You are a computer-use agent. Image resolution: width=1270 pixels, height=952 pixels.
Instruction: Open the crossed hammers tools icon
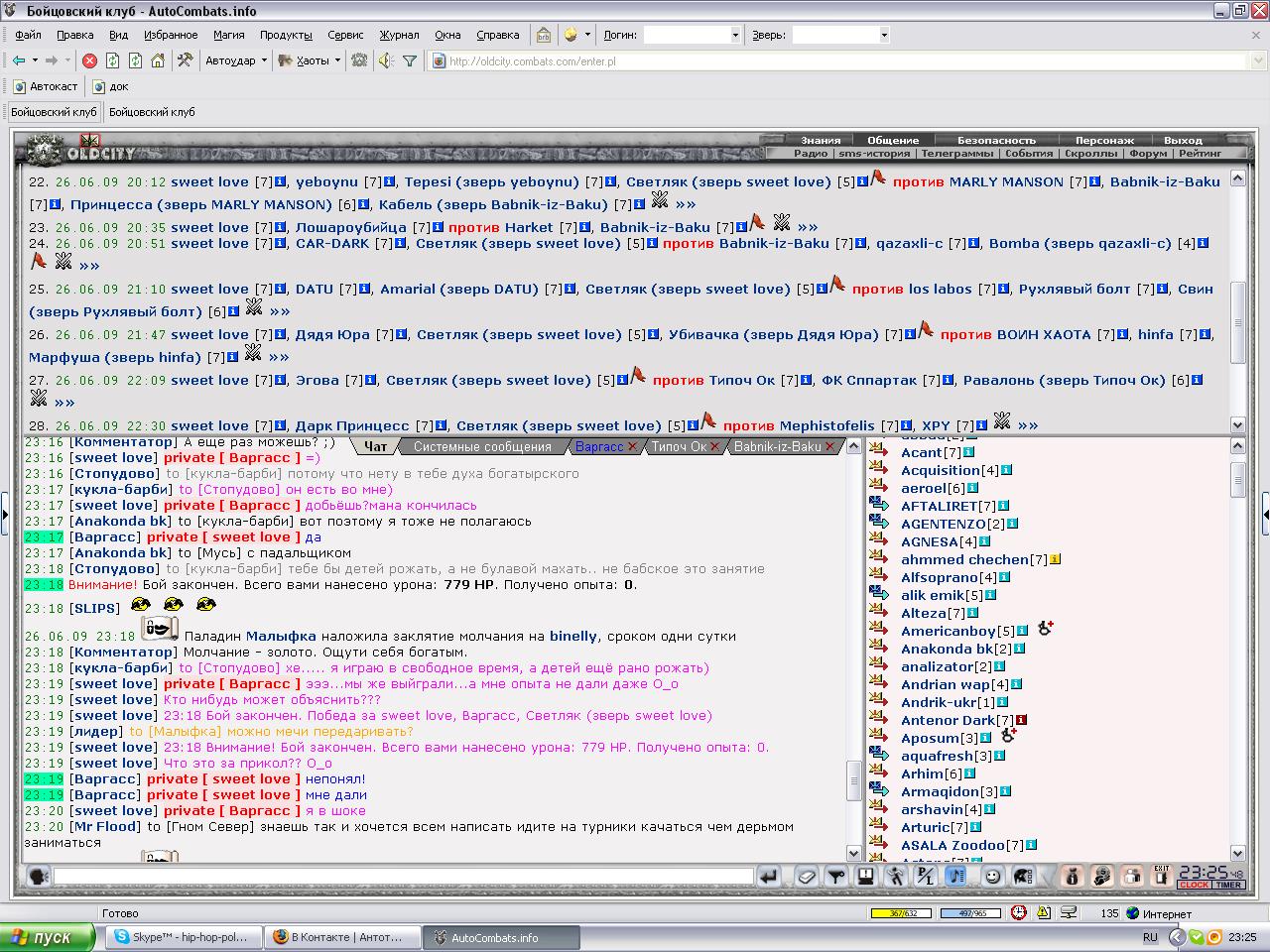(185, 60)
